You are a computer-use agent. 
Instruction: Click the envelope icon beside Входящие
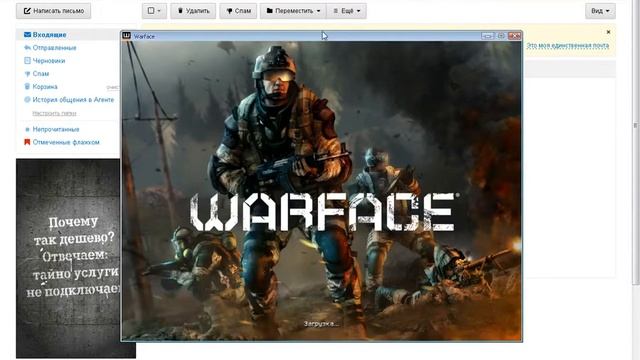[27, 35]
